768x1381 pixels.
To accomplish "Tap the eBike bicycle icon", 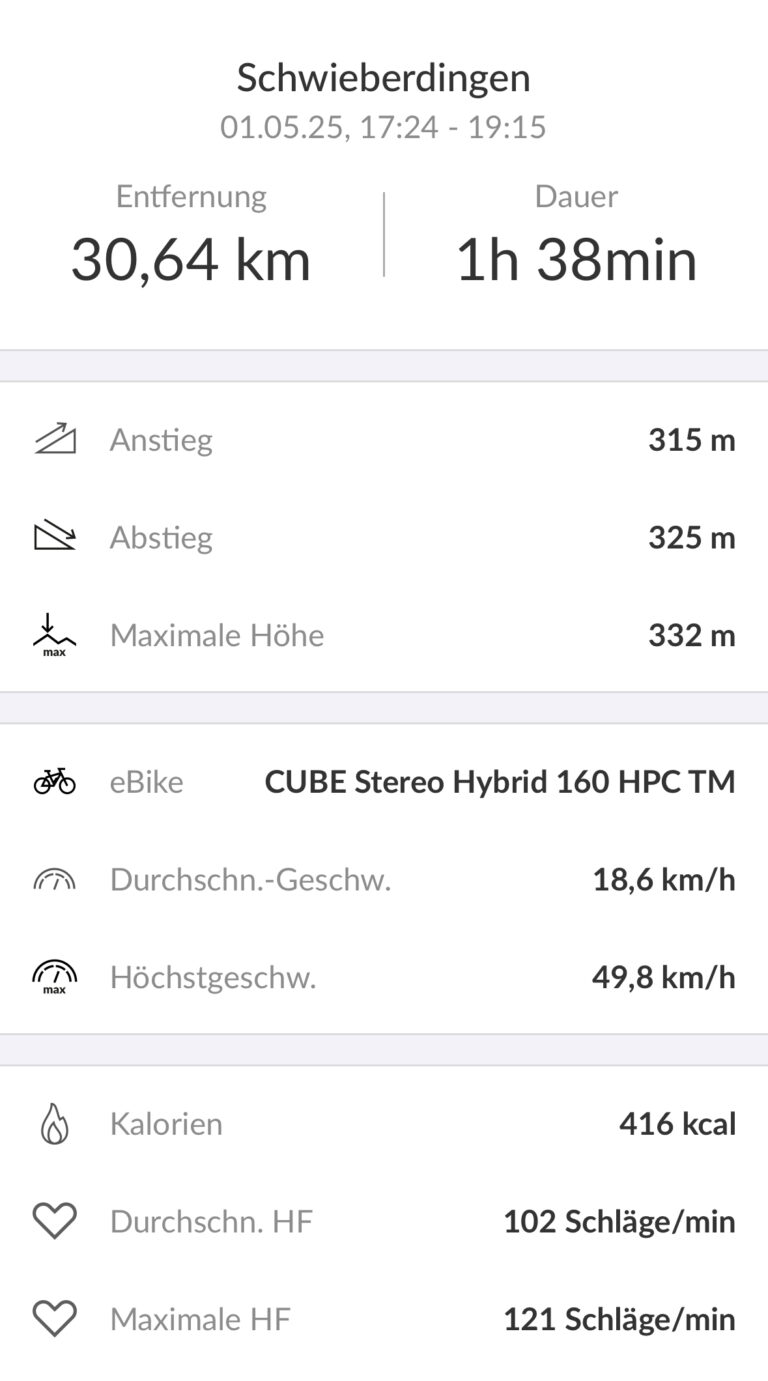I will [x=54, y=781].
